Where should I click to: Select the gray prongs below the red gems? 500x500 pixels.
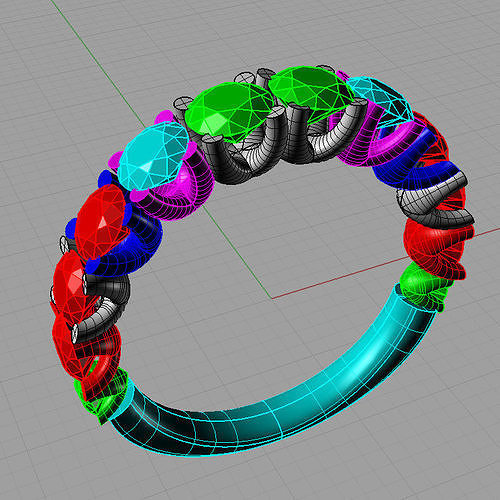click(x=100, y=307)
